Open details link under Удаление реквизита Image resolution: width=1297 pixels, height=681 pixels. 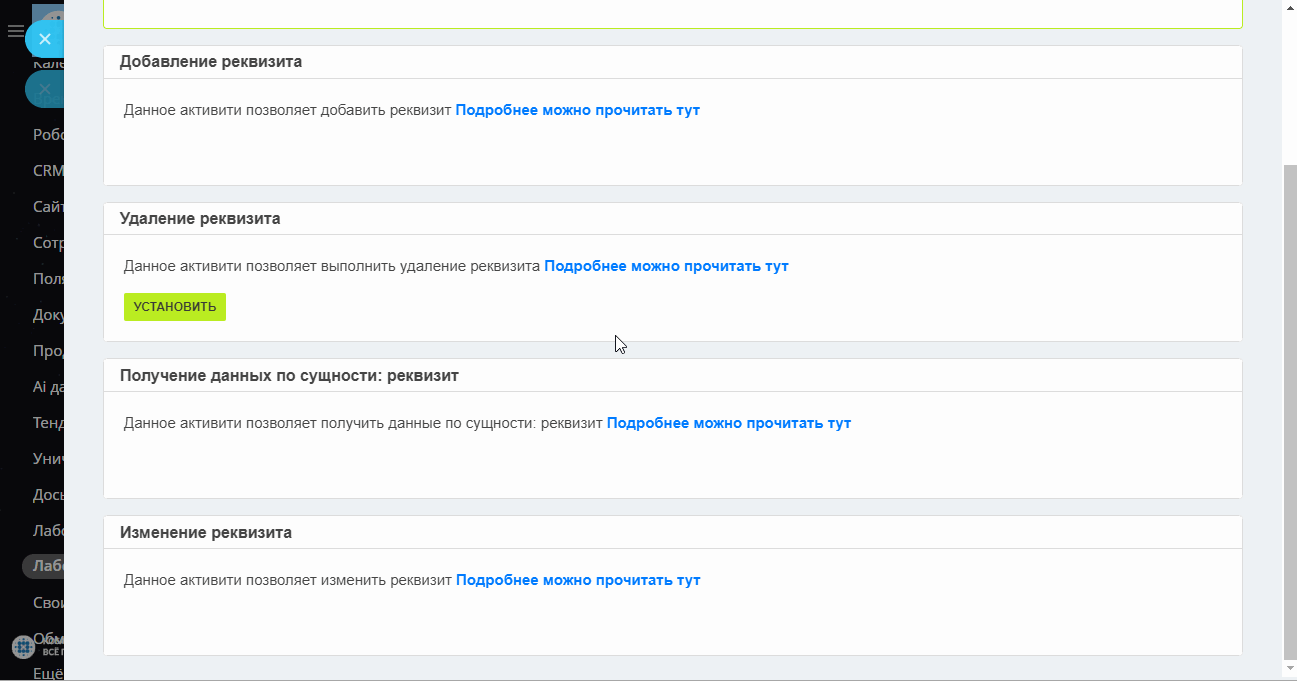point(666,266)
